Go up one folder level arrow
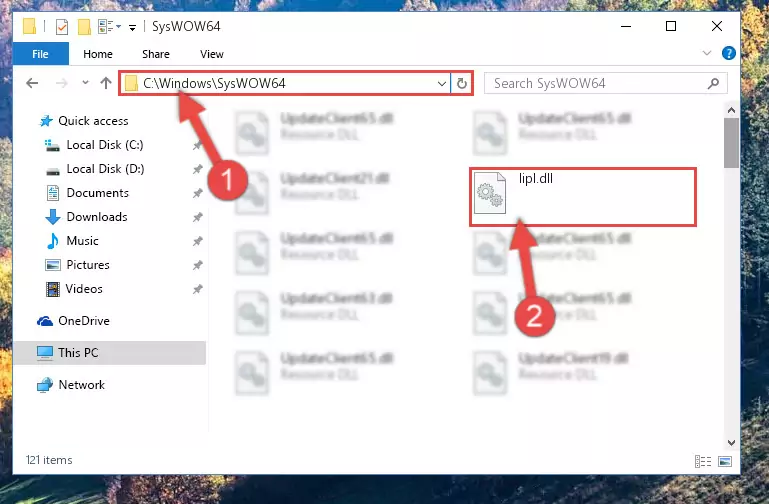Viewport: 769px width, 504px height. point(106,83)
